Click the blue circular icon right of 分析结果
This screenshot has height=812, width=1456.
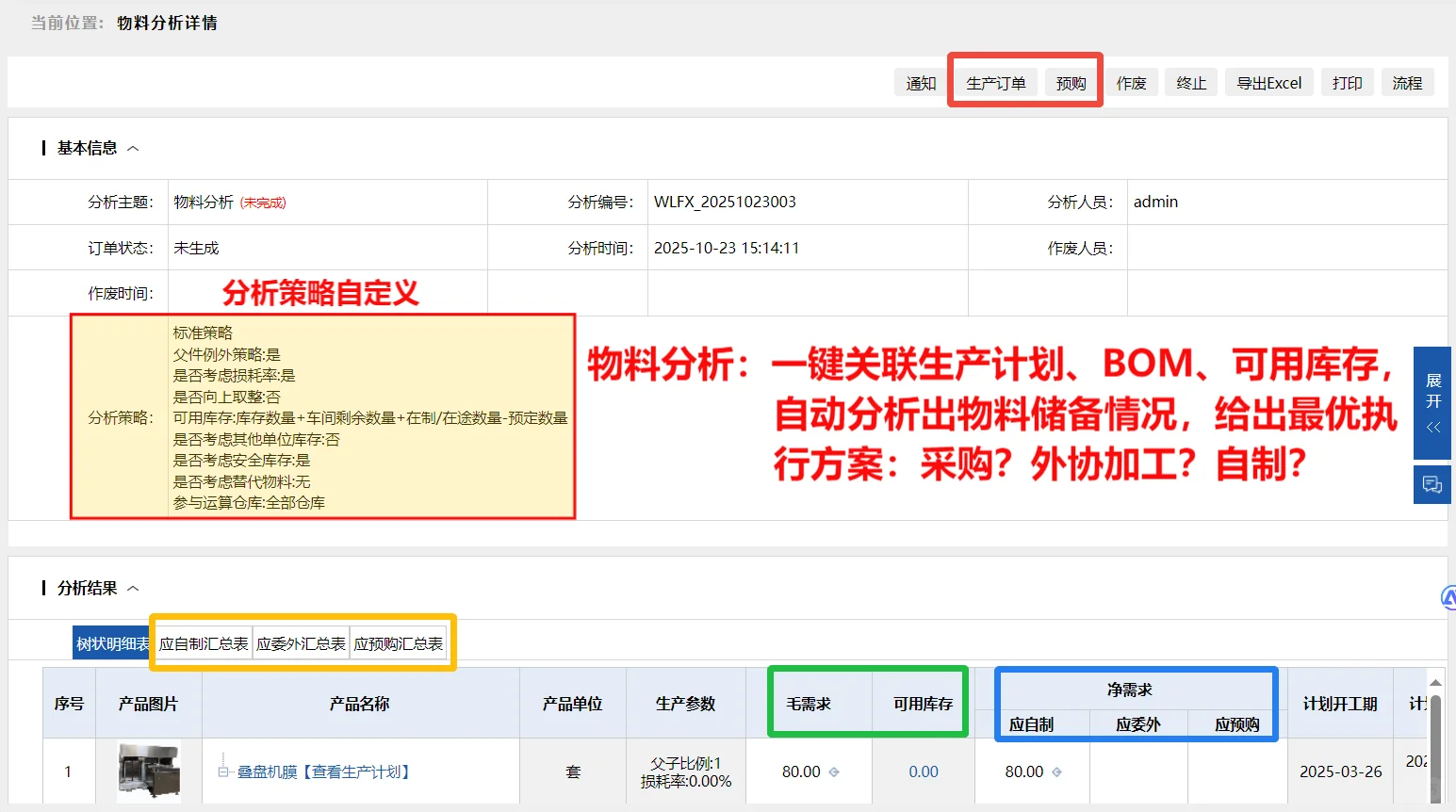pos(1448,596)
